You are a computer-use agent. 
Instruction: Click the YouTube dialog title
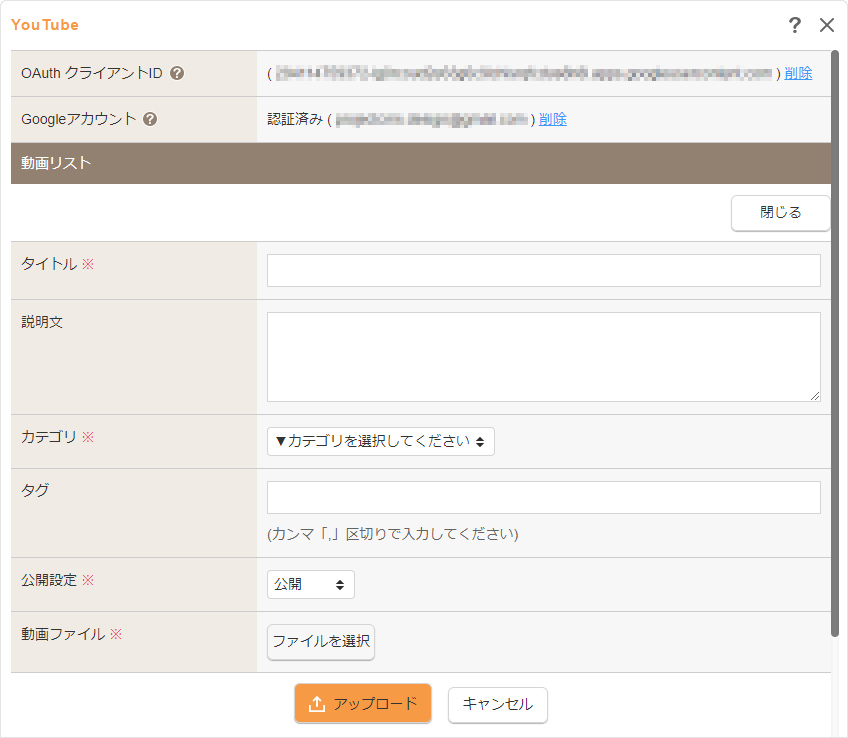(x=45, y=25)
